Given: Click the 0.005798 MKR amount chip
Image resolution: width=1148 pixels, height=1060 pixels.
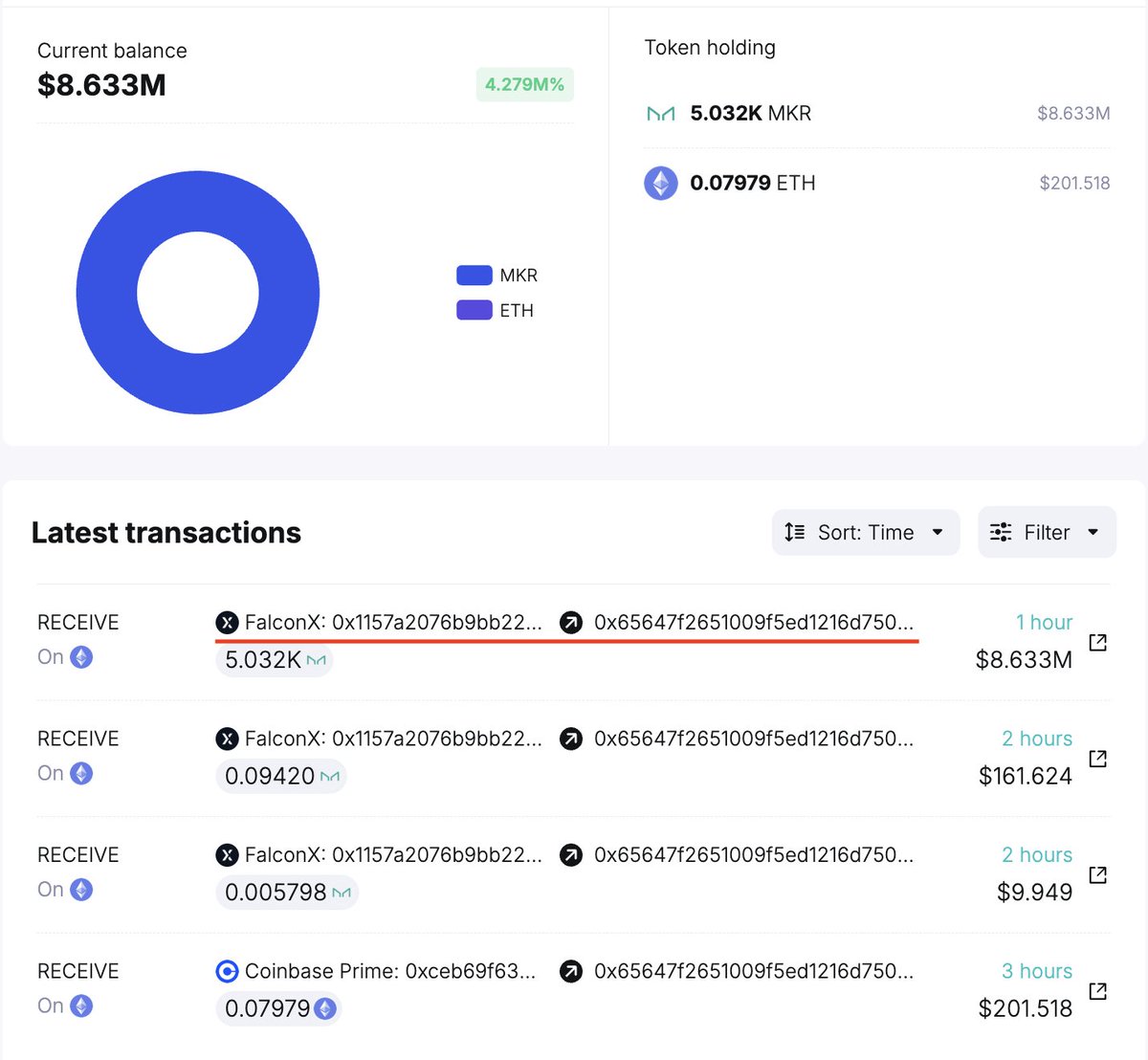Looking at the screenshot, I should coord(287,893).
